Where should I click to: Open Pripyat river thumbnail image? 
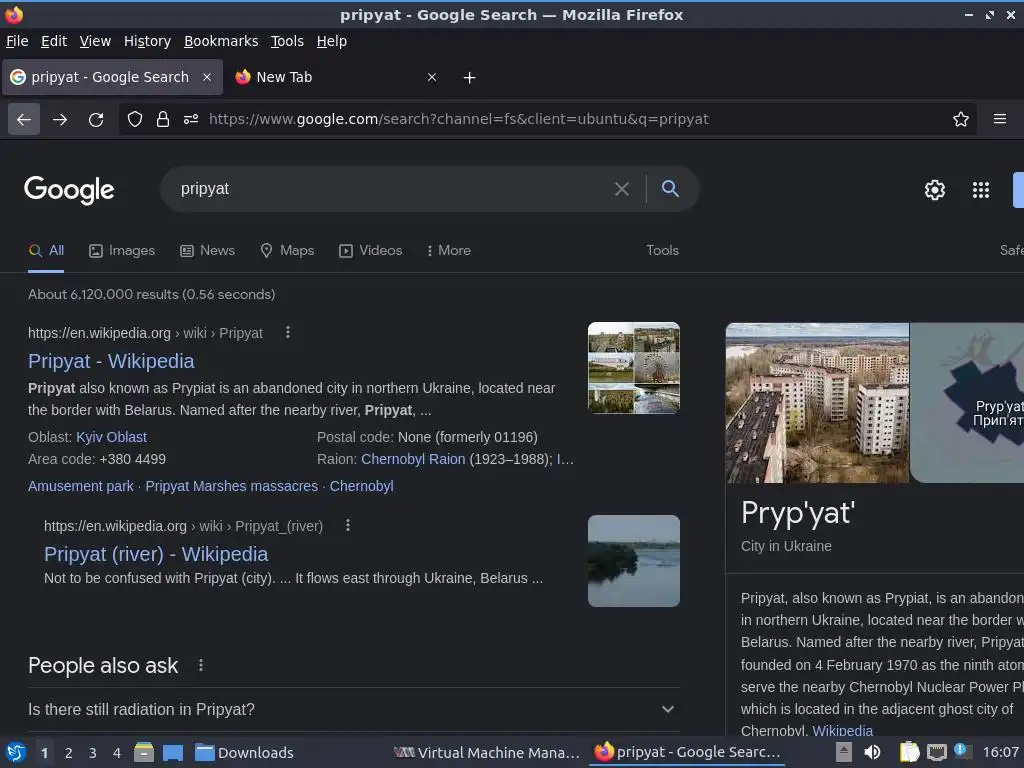pyautogui.click(x=633, y=561)
